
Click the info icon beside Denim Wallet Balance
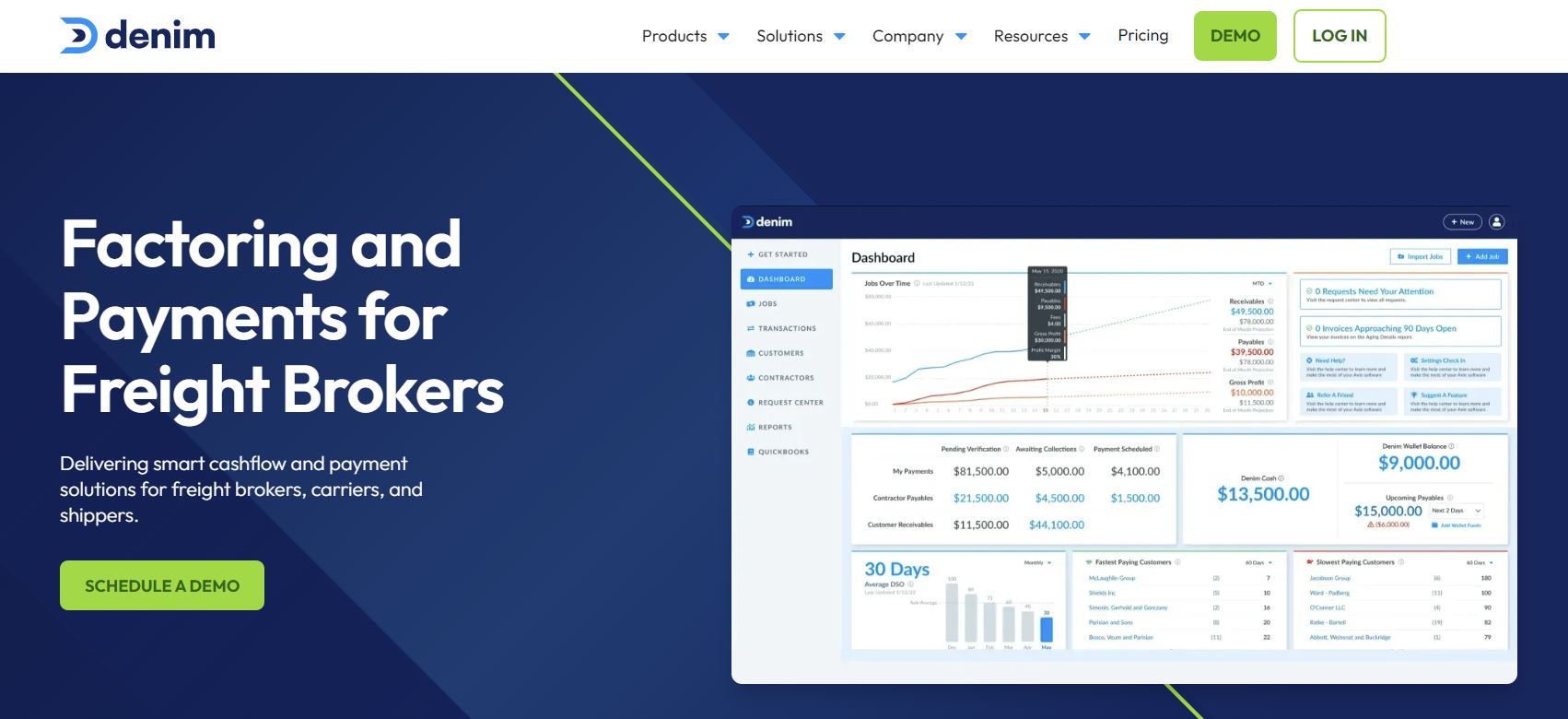click(1452, 446)
